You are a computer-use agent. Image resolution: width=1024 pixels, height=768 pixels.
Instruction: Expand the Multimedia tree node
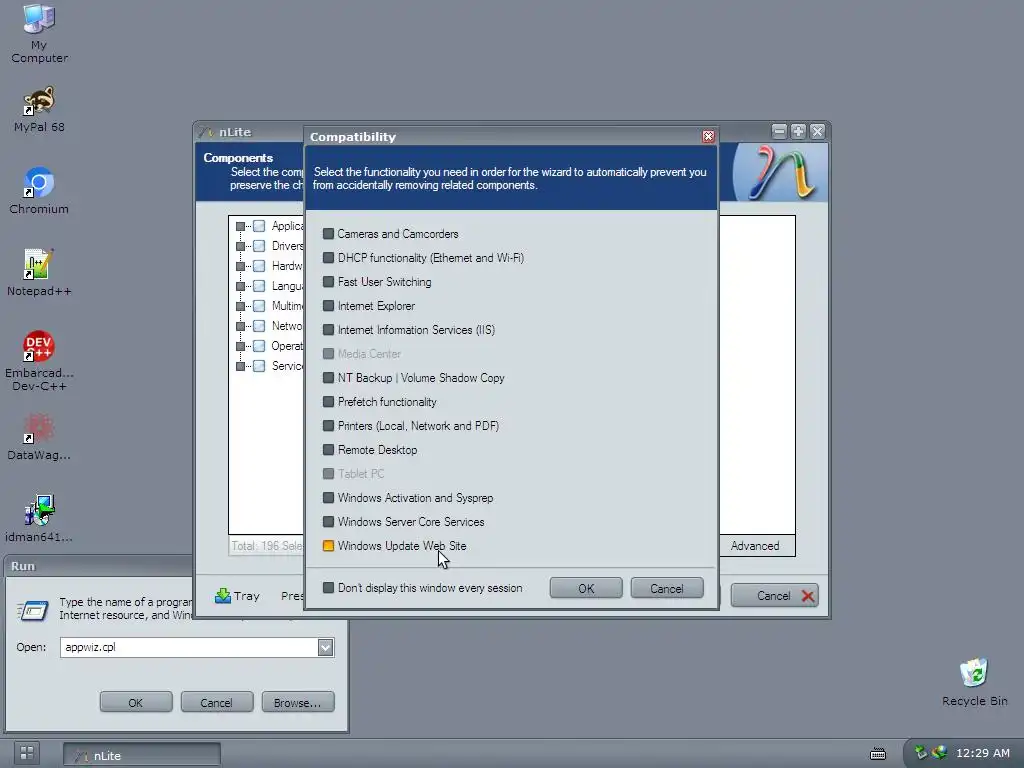(240, 306)
